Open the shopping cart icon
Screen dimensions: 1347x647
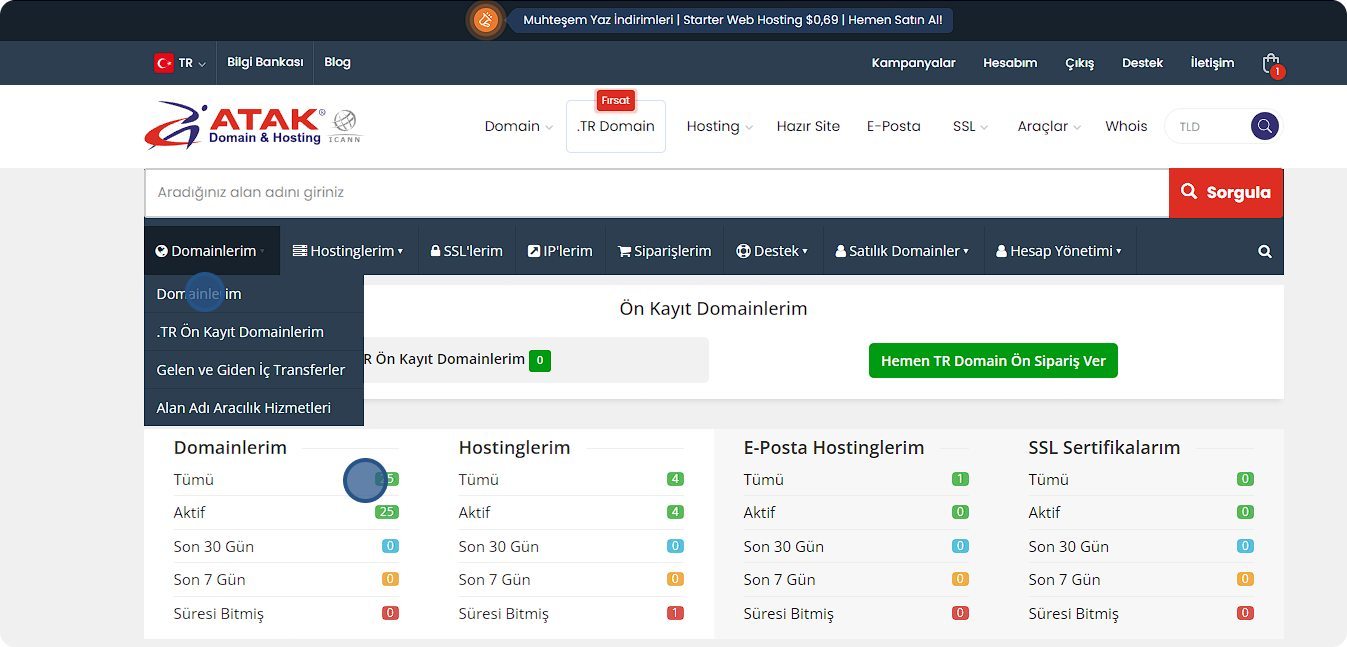pyautogui.click(x=1271, y=63)
